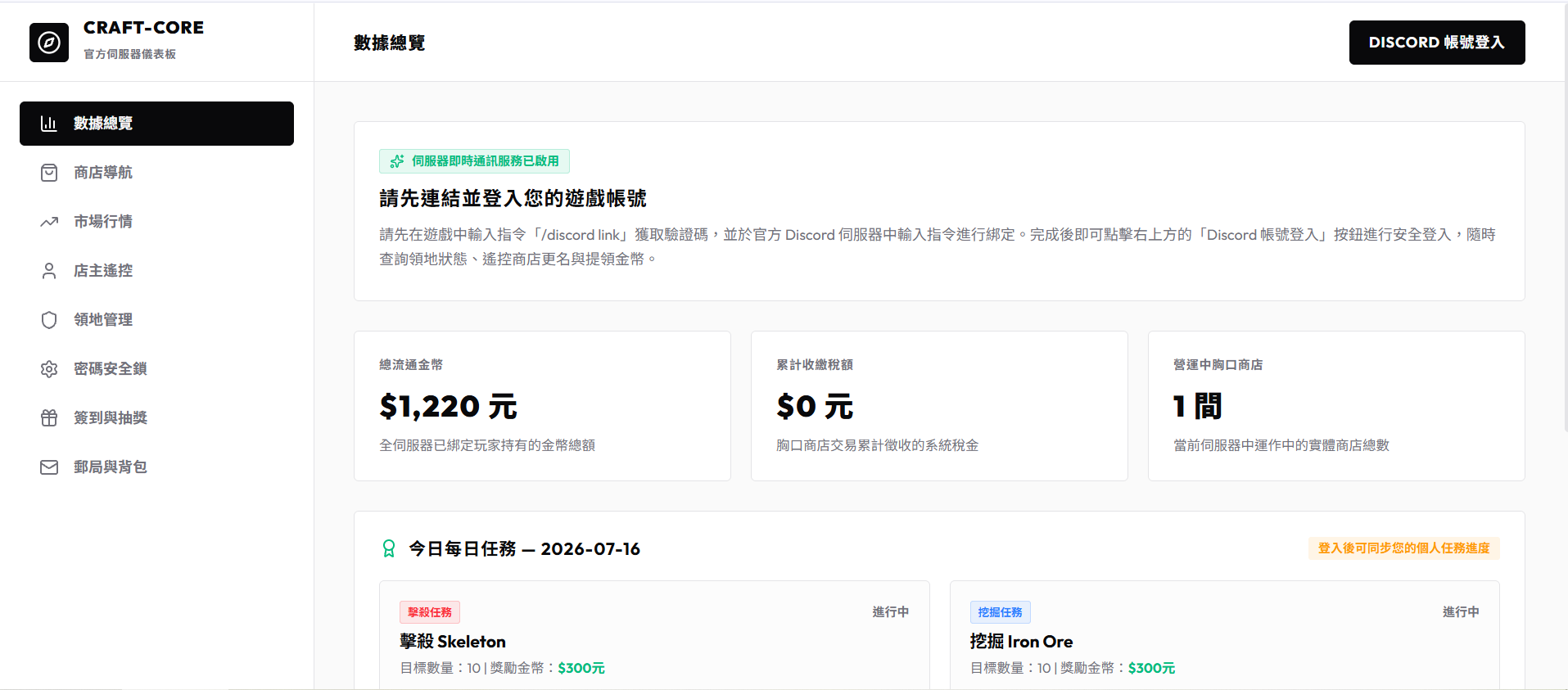Click the 1 間 shop count value
Viewport: 1568px width, 690px height.
(1197, 406)
